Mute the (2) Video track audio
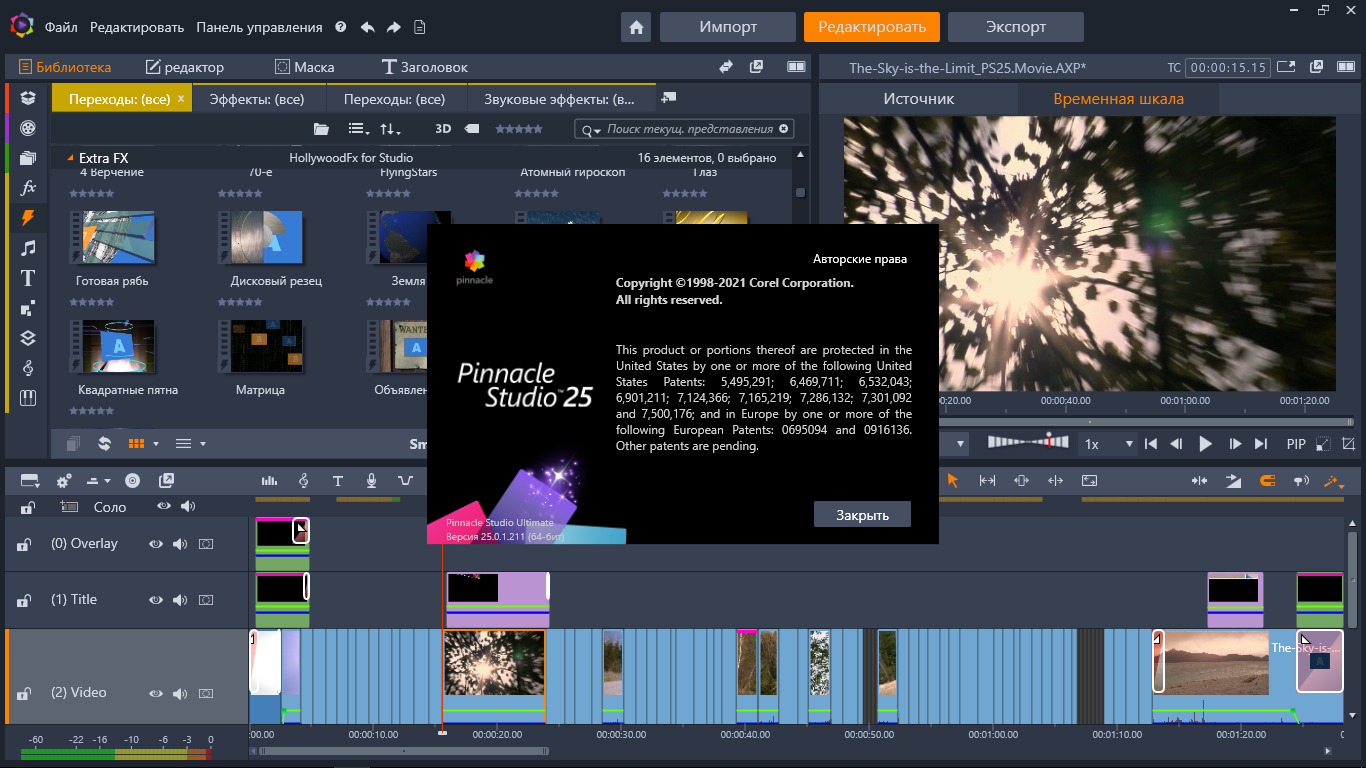Screen dimensions: 1366x768 (x=180, y=693)
